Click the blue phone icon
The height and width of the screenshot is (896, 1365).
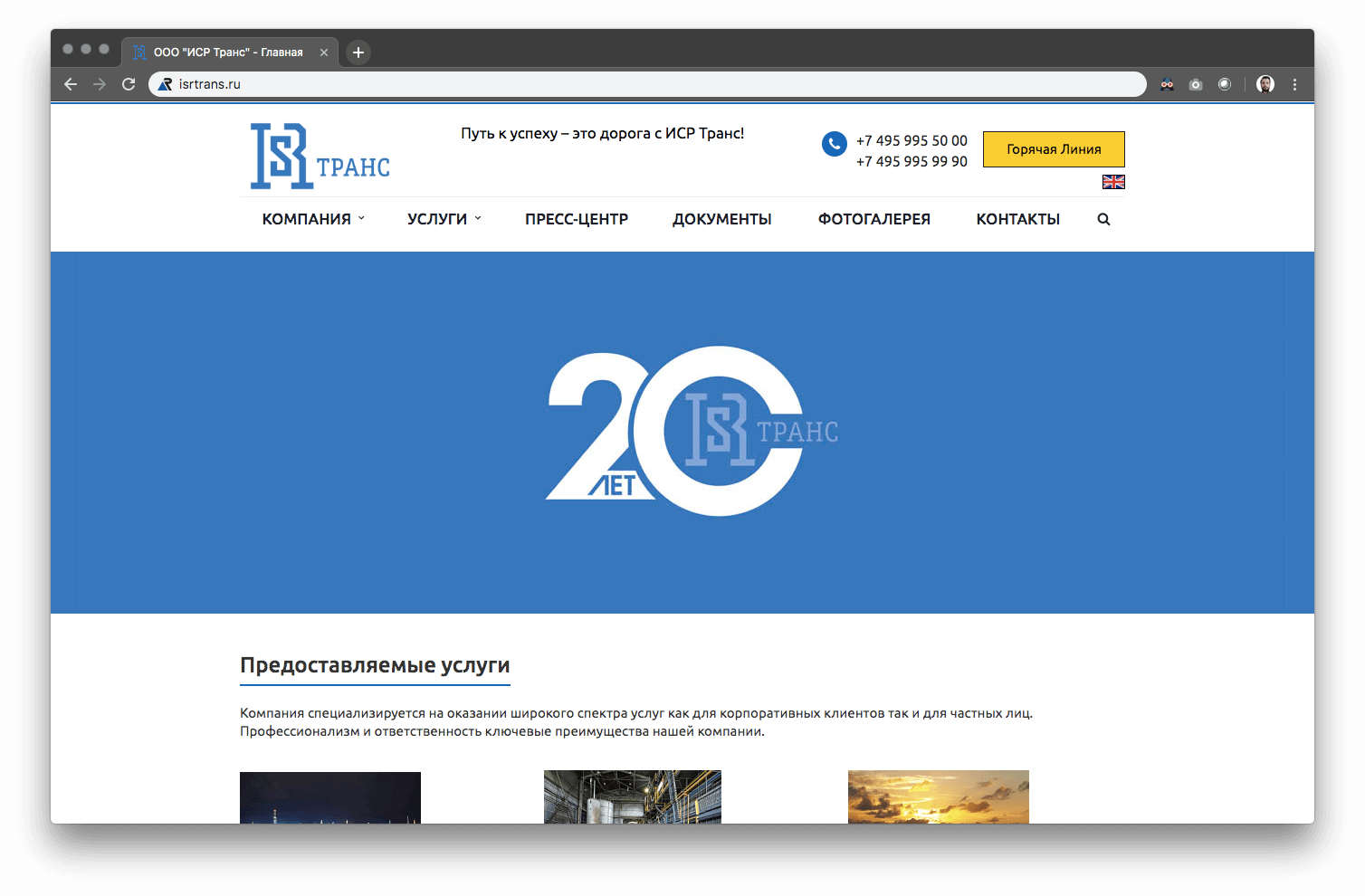(x=834, y=144)
